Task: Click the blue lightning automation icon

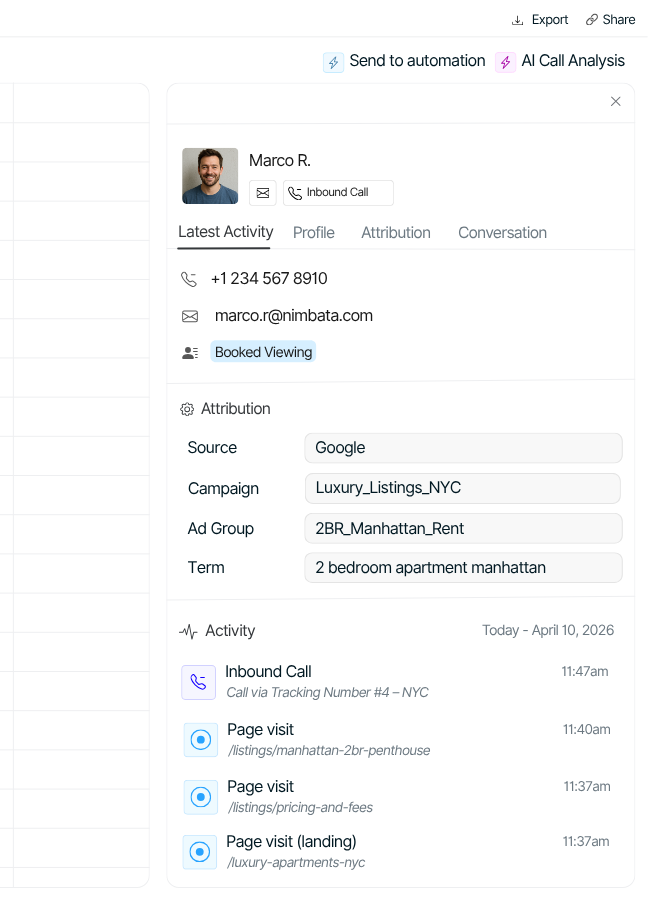Action: coord(334,62)
